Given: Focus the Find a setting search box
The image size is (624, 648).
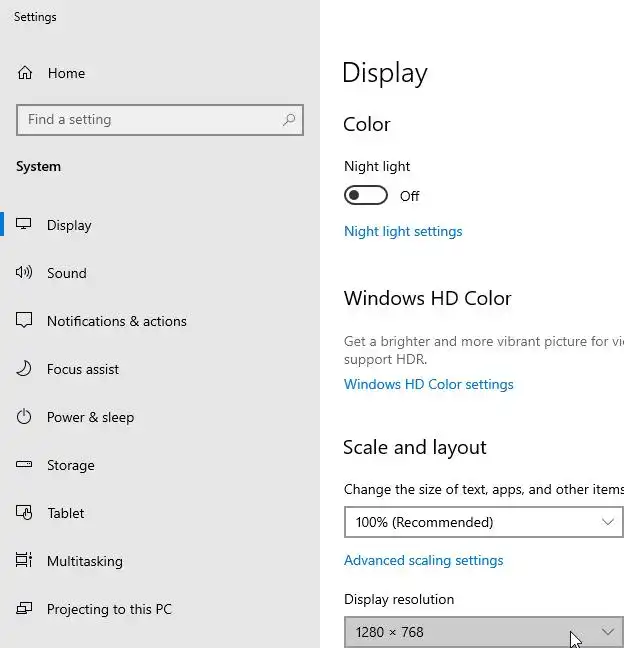Looking at the screenshot, I should (150, 120).
